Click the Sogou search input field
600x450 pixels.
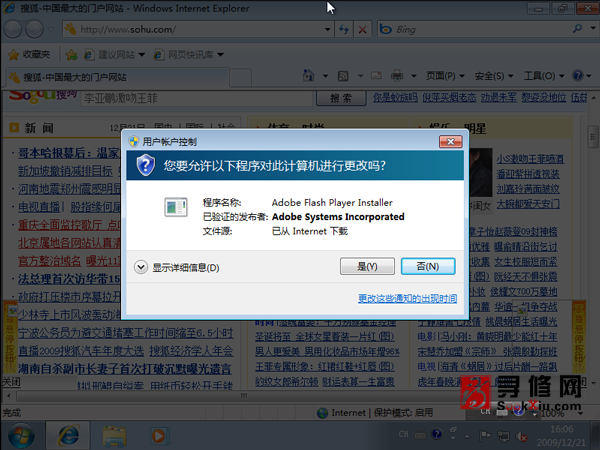(196, 99)
